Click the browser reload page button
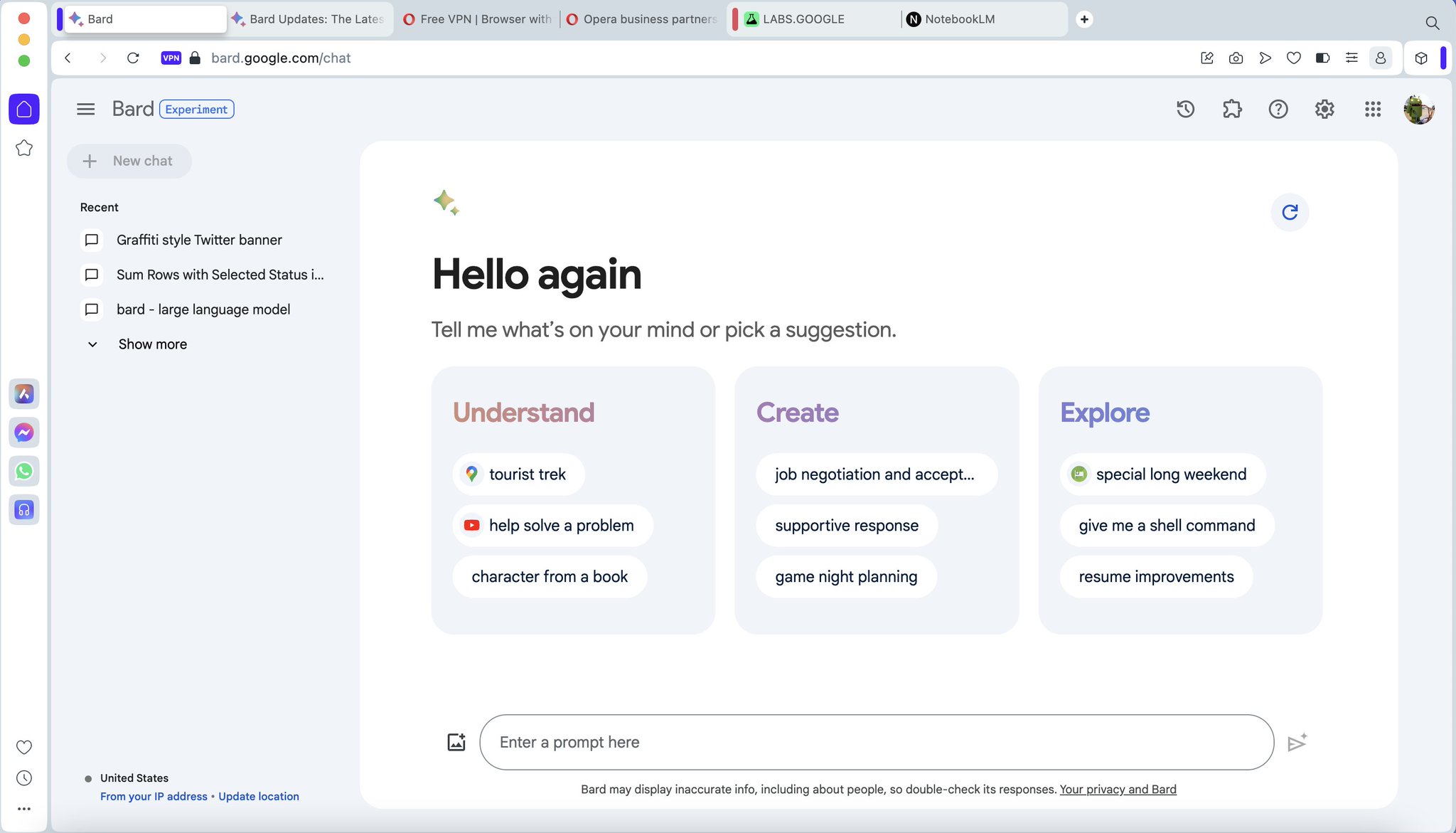Image resolution: width=1456 pixels, height=833 pixels. point(133,58)
